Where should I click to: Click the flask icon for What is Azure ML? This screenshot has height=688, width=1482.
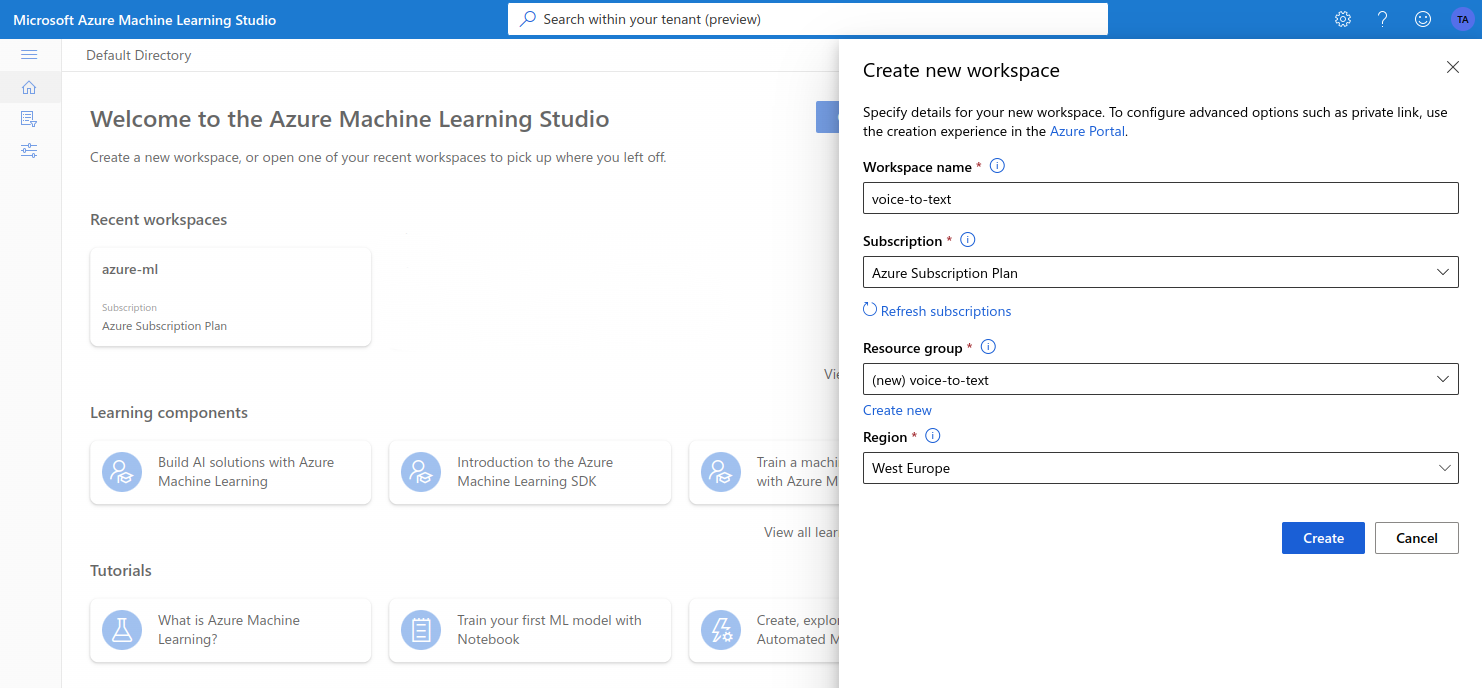122,630
